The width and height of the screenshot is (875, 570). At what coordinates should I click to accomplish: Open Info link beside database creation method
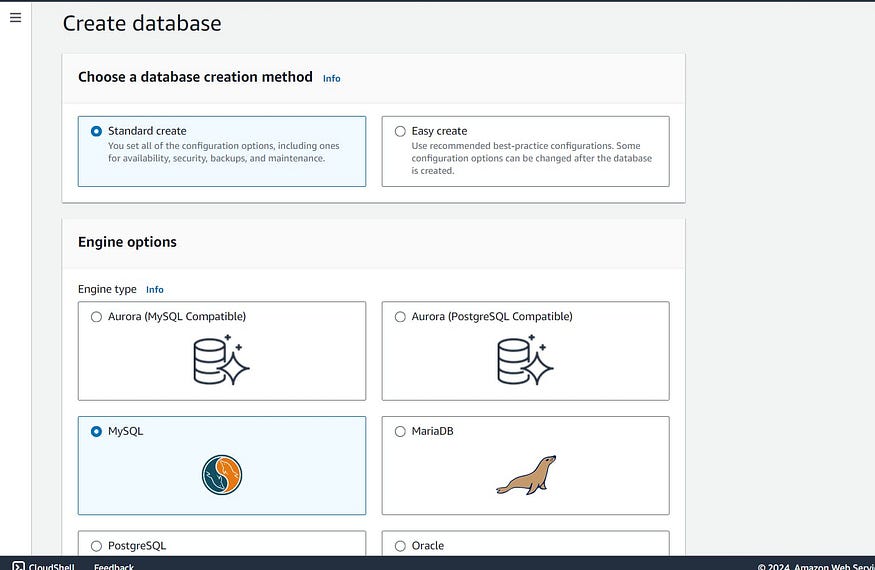click(331, 79)
